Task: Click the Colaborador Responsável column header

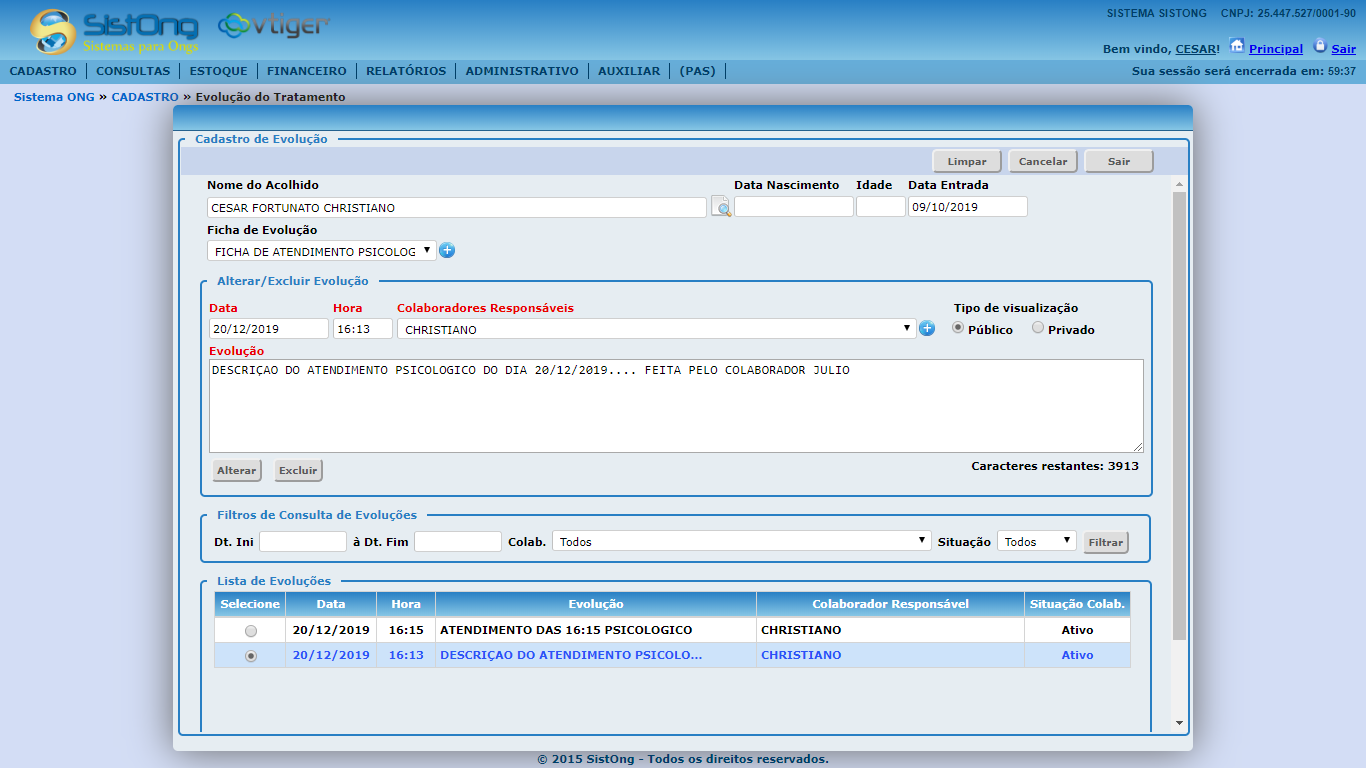Action: coord(890,604)
